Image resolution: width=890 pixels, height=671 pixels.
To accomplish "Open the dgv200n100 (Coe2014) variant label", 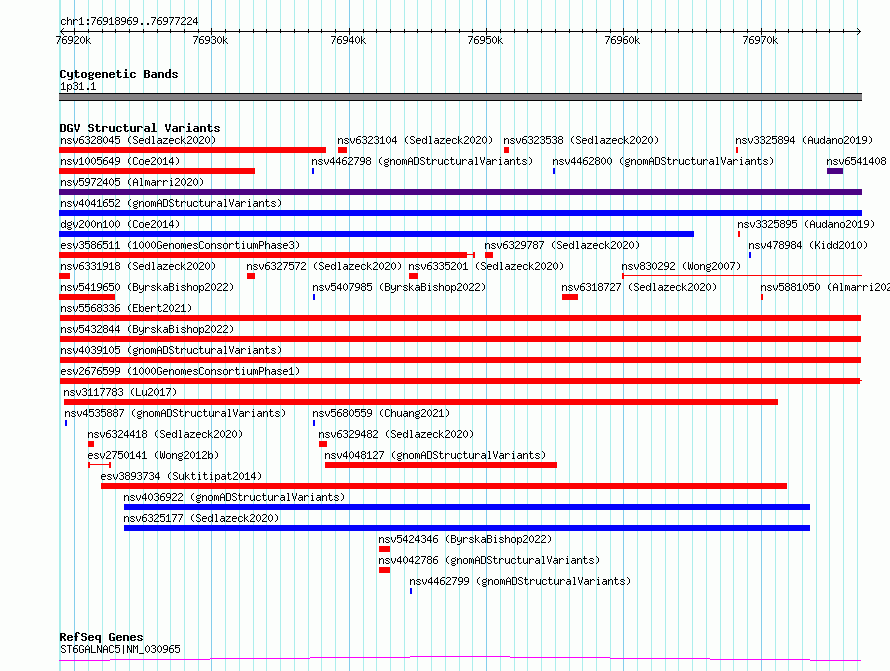I will pyautogui.click(x=120, y=224).
